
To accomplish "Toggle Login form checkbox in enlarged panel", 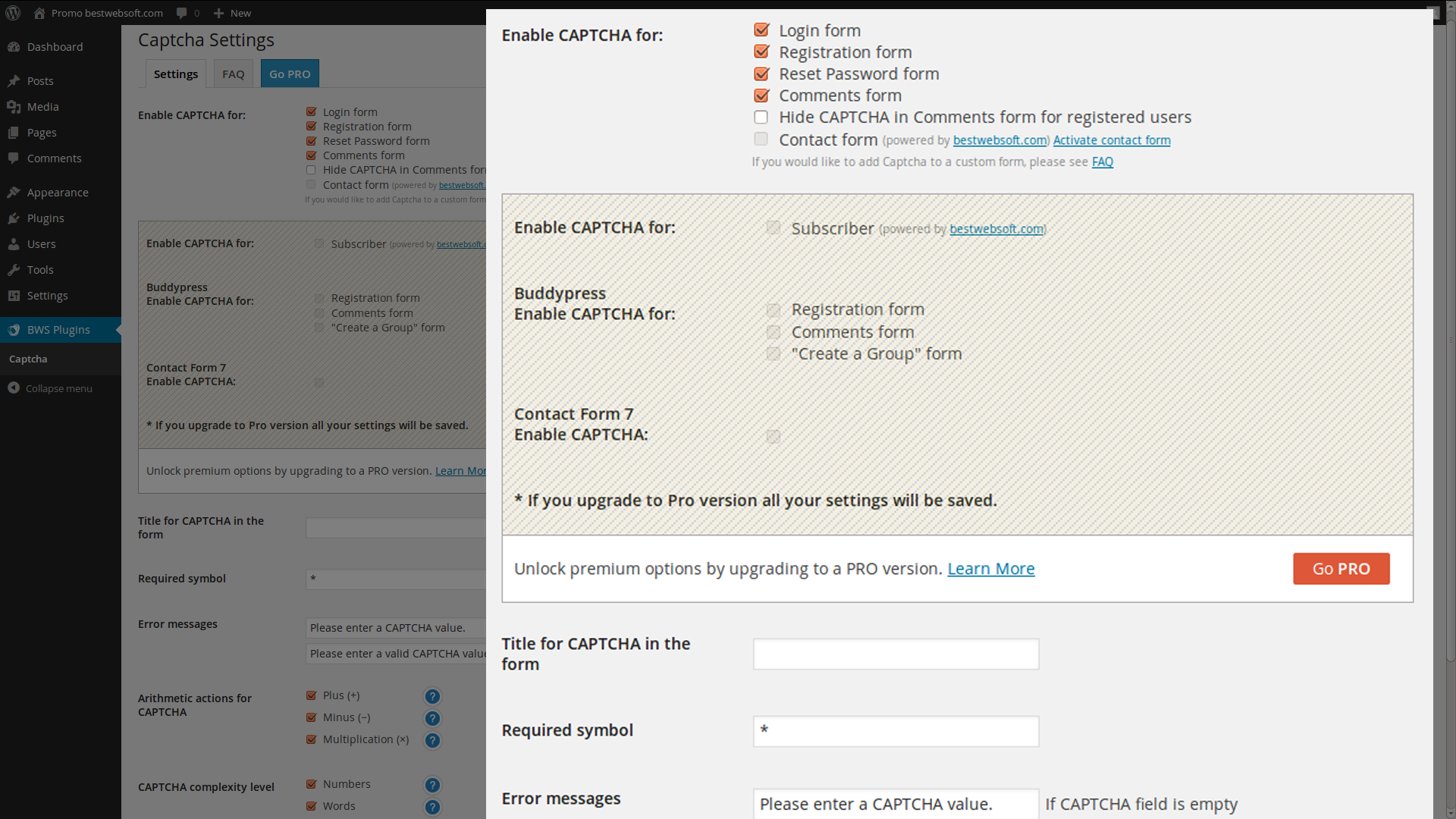I will pyautogui.click(x=761, y=30).
